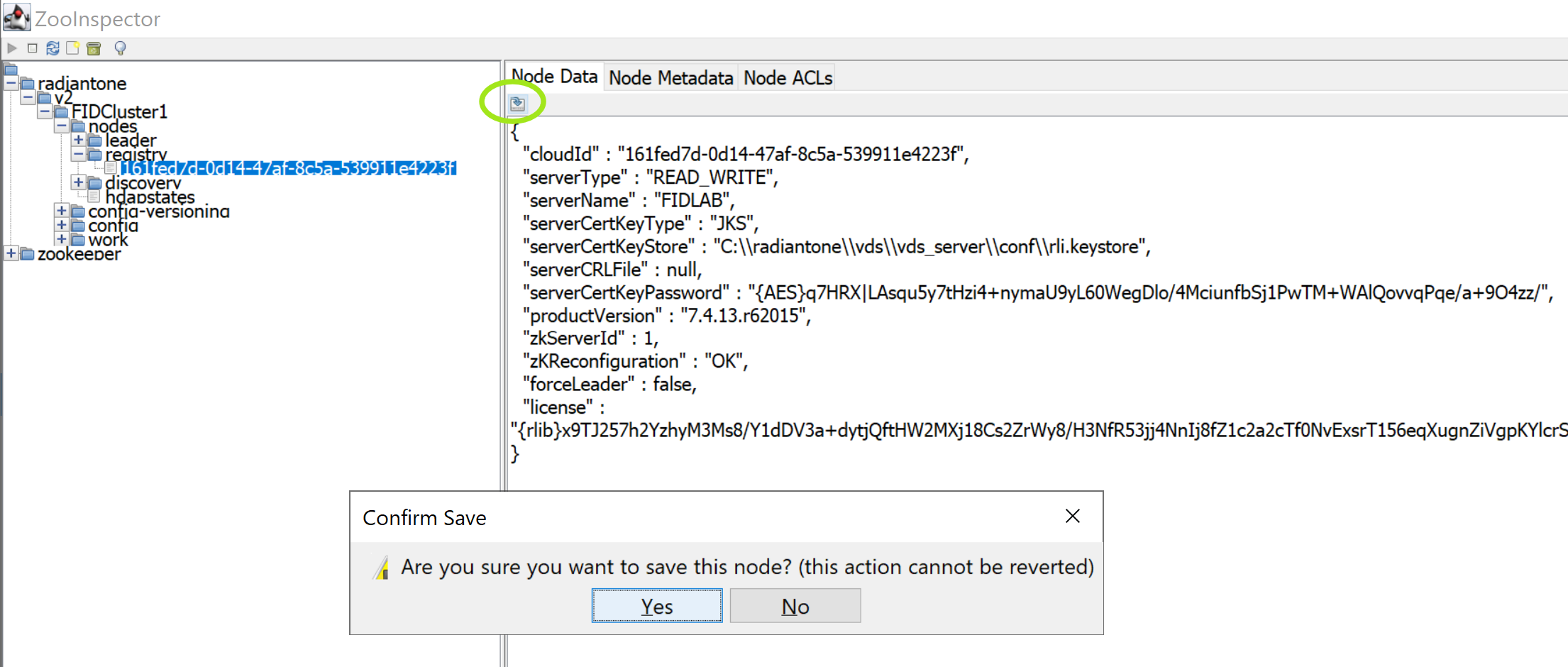Click the save node data icon

click(518, 104)
